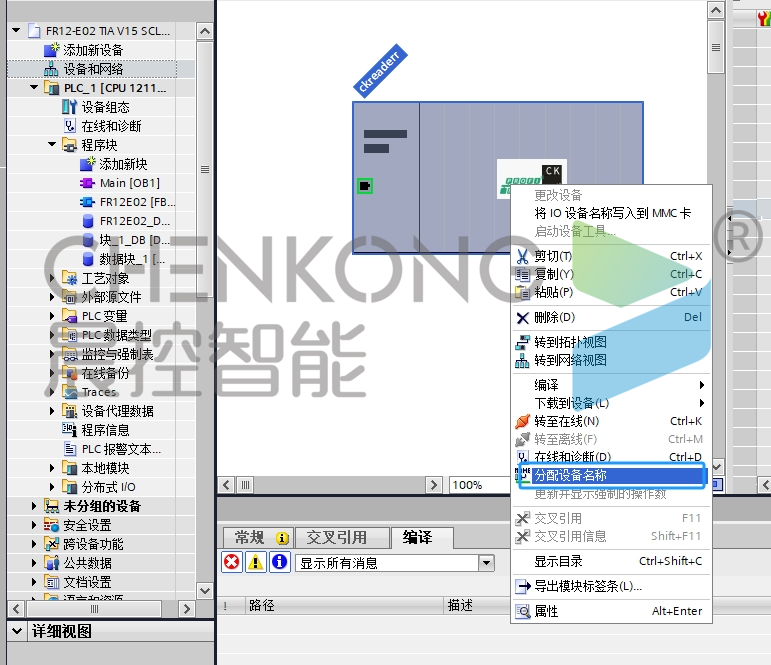Open 程序信息 tree item

(105, 430)
